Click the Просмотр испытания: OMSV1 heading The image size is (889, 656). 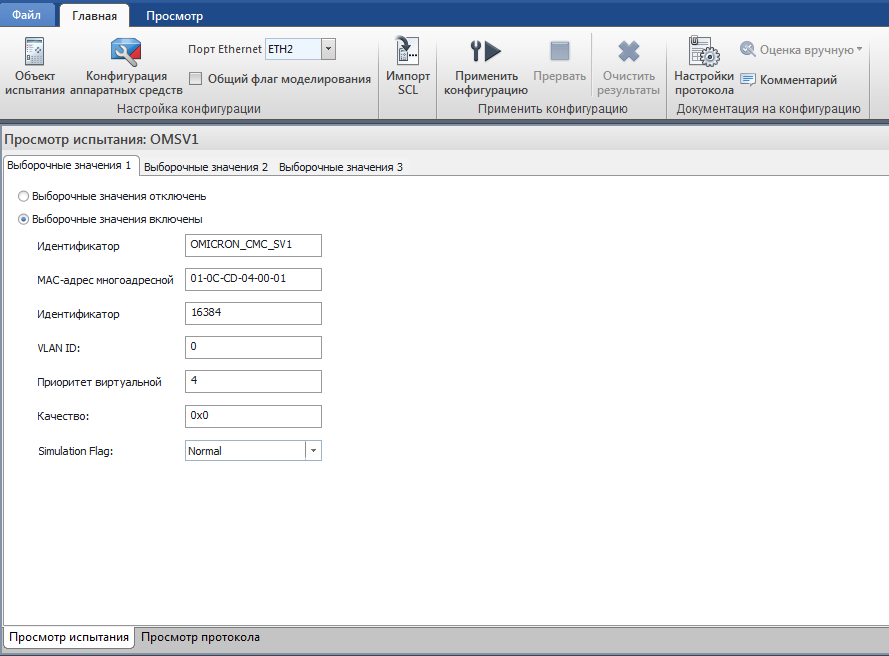pyautogui.click(x=101, y=139)
